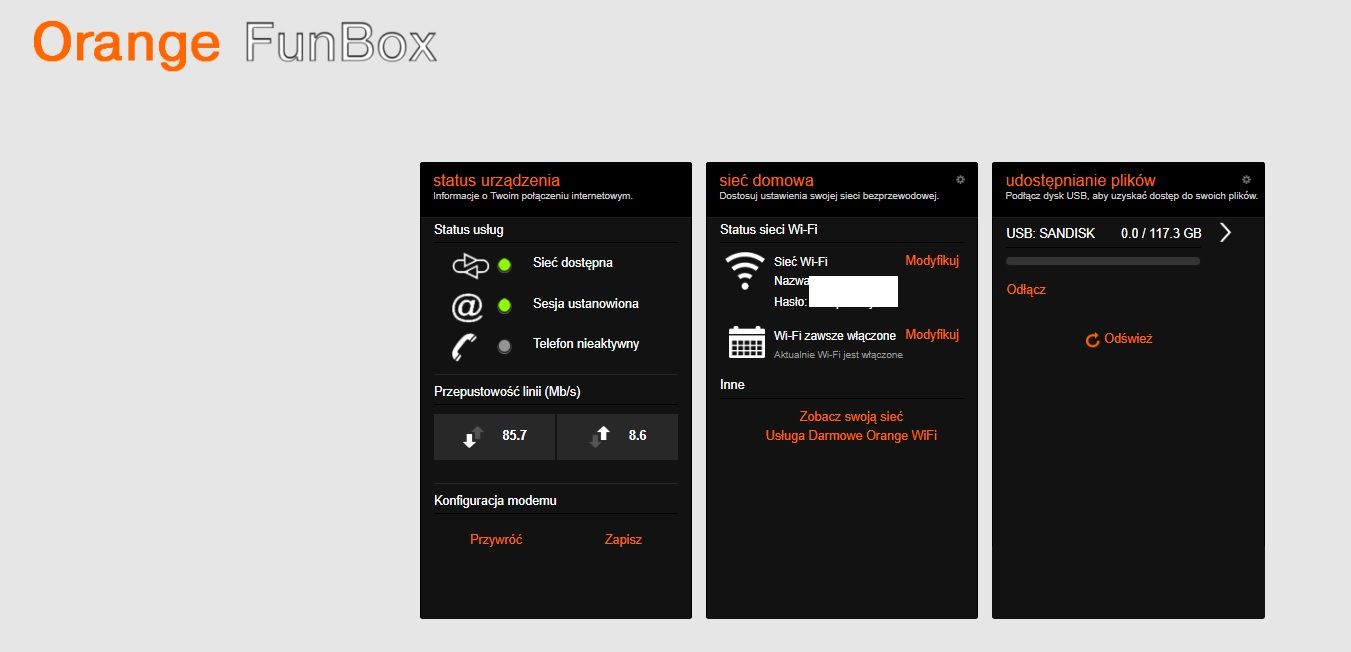Viewport: 1351px width, 652px height.
Task: Click the download speed arrow icon
Action: click(474, 436)
